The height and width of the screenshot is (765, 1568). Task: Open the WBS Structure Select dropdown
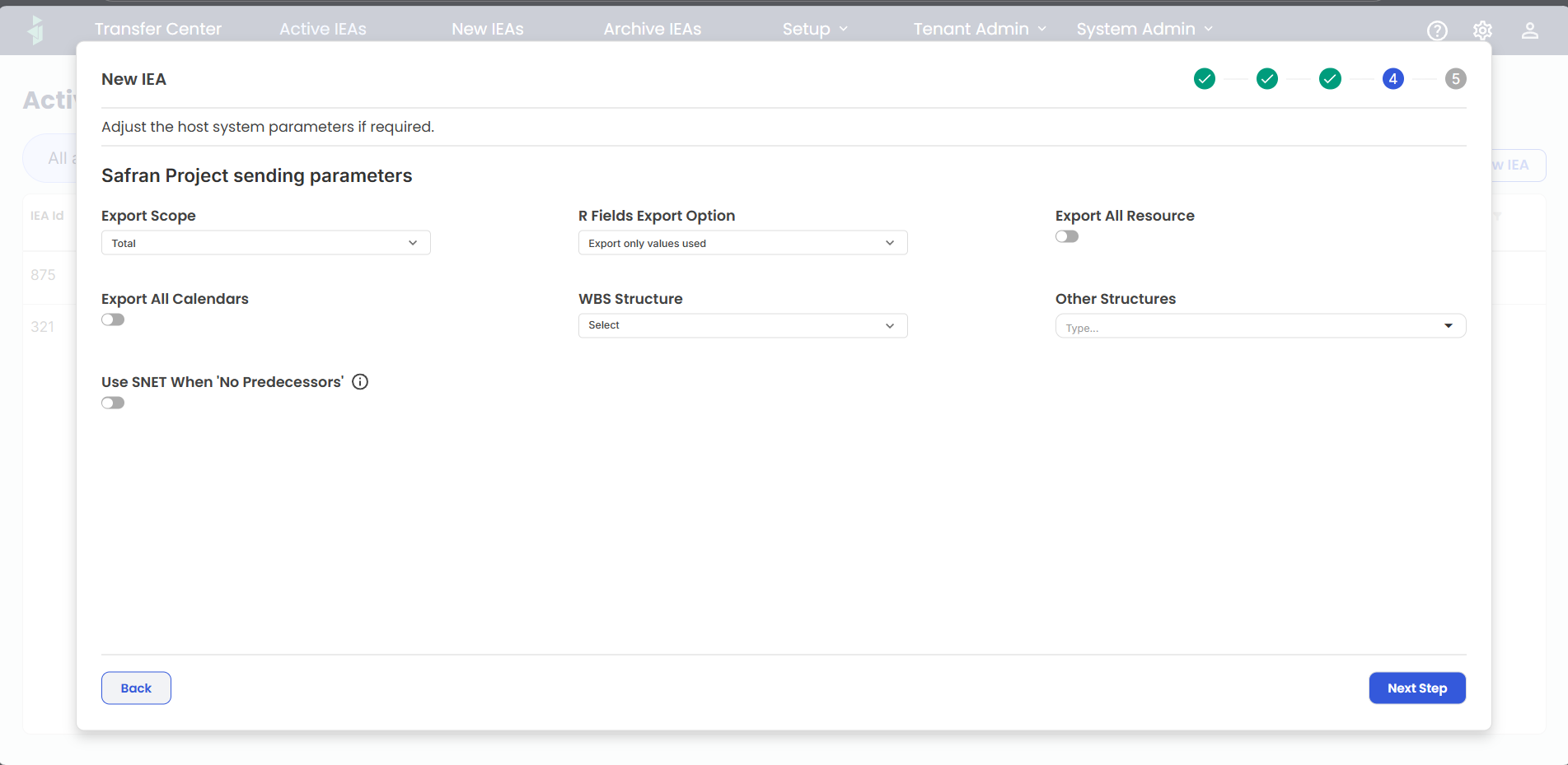pyautogui.click(x=743, y=326)
